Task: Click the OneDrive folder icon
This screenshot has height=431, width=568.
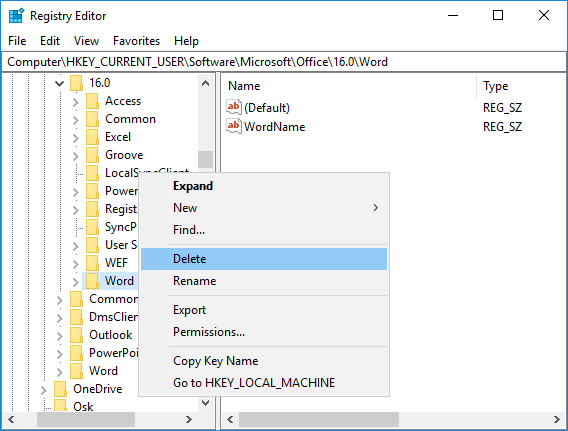Action: (60, 389)
